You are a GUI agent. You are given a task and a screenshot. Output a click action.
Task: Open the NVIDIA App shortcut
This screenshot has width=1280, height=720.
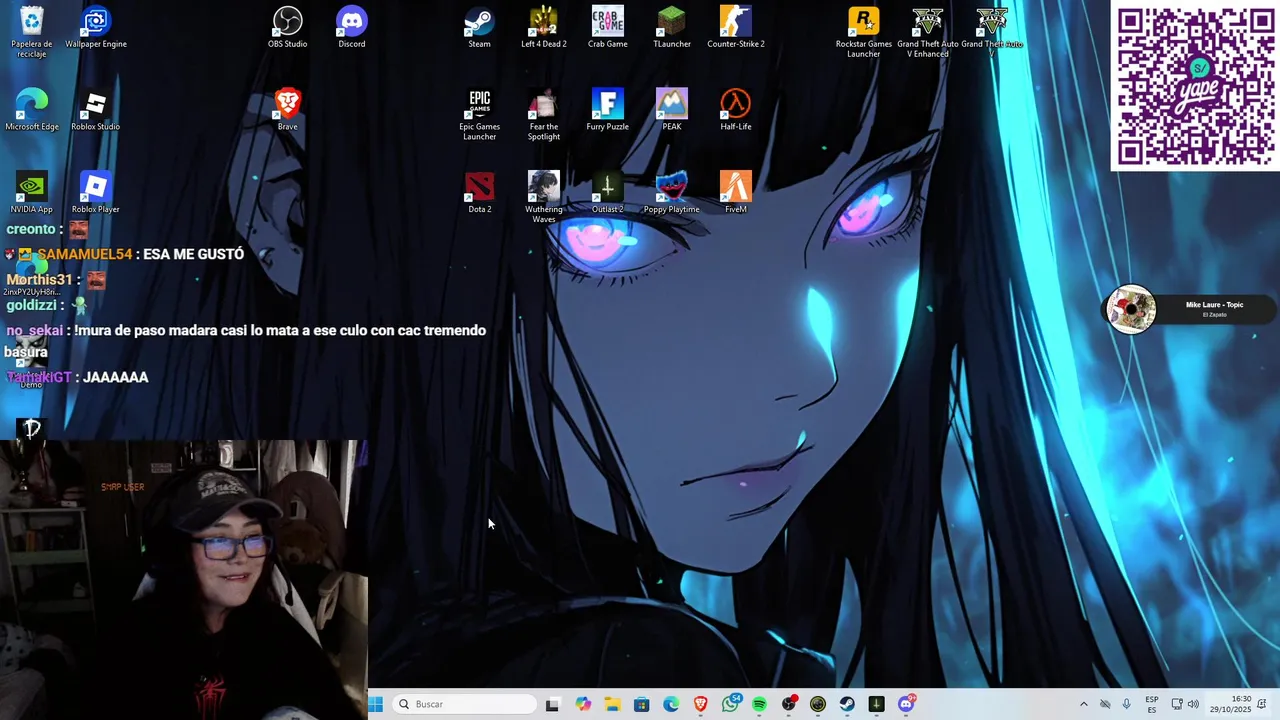tap(32, 192)
